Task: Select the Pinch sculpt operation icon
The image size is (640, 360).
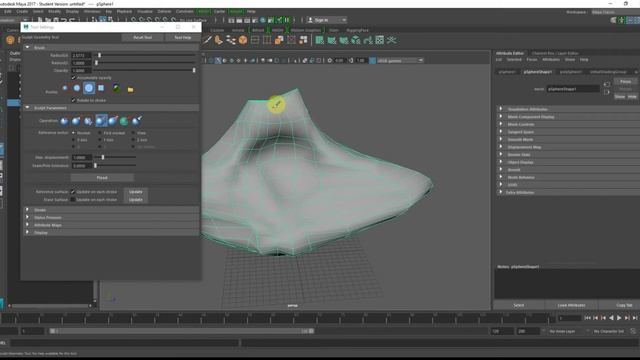Action: click(x=113, y=121)
